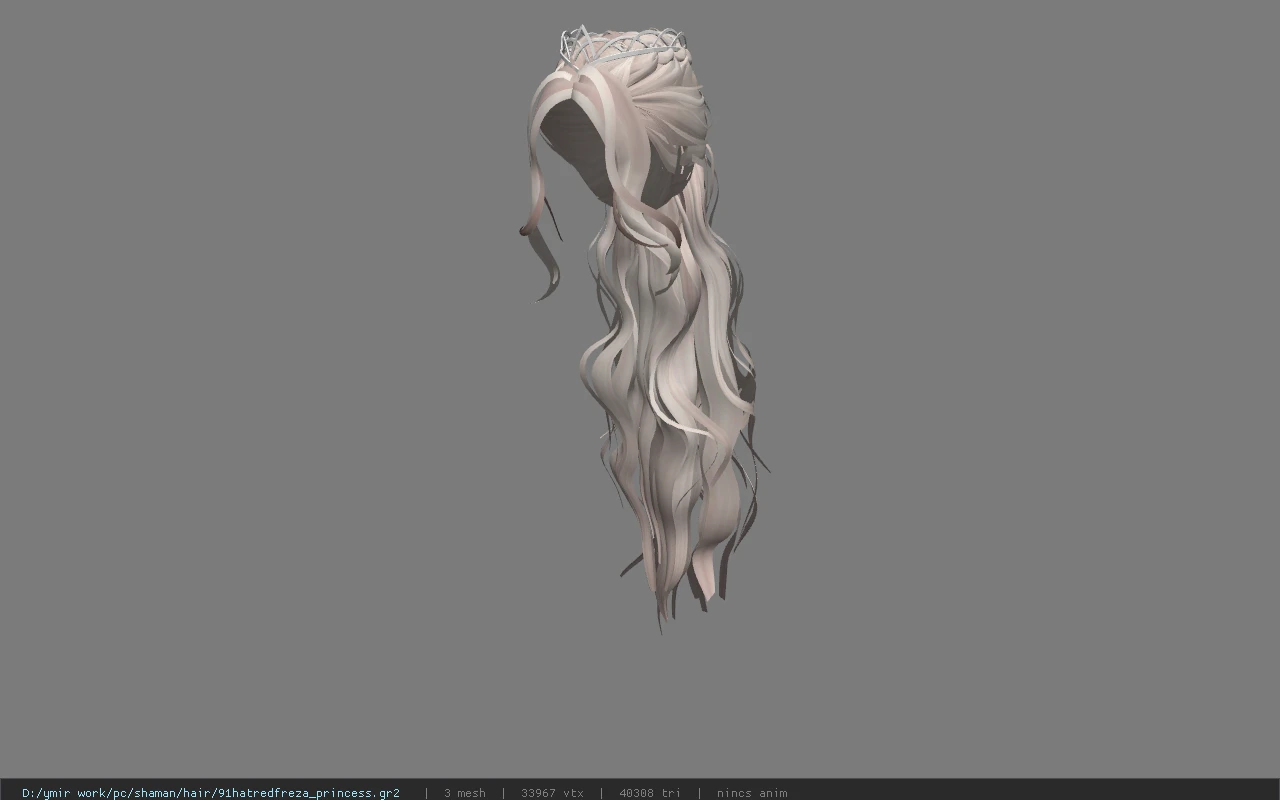This screenshot has height=800, width=1280.
Task: Click the .gr2 file path in status bar
Action: [x=211, y=793]
